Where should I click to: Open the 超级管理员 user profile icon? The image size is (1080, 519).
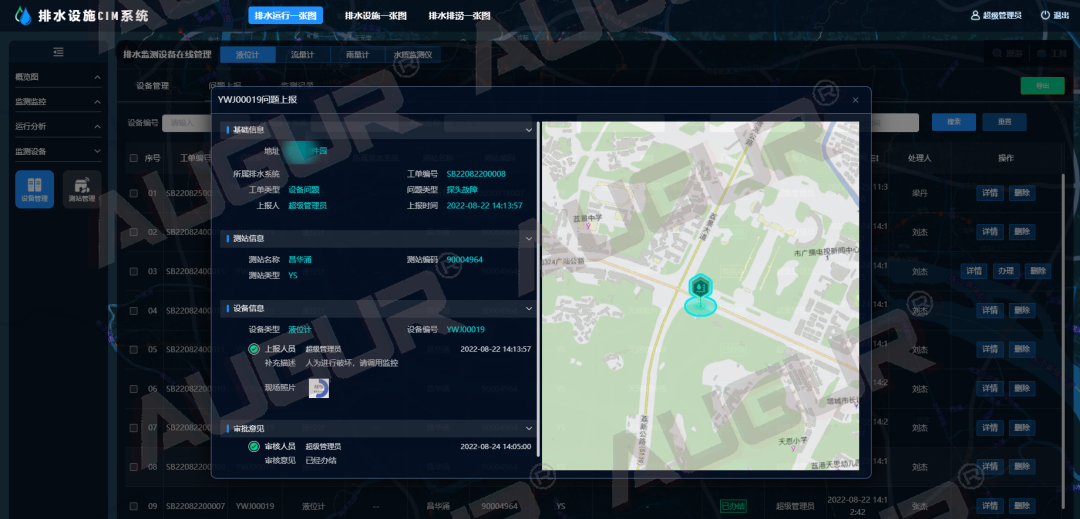click(976, 15)
